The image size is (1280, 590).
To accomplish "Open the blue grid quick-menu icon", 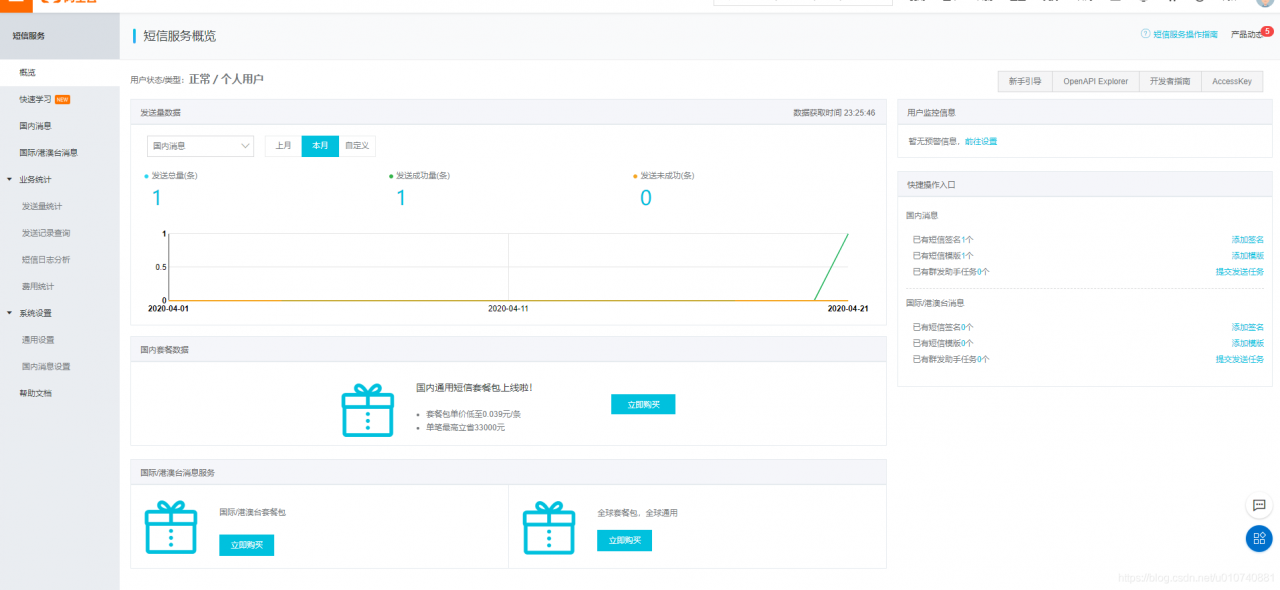I will point(1258,538).
